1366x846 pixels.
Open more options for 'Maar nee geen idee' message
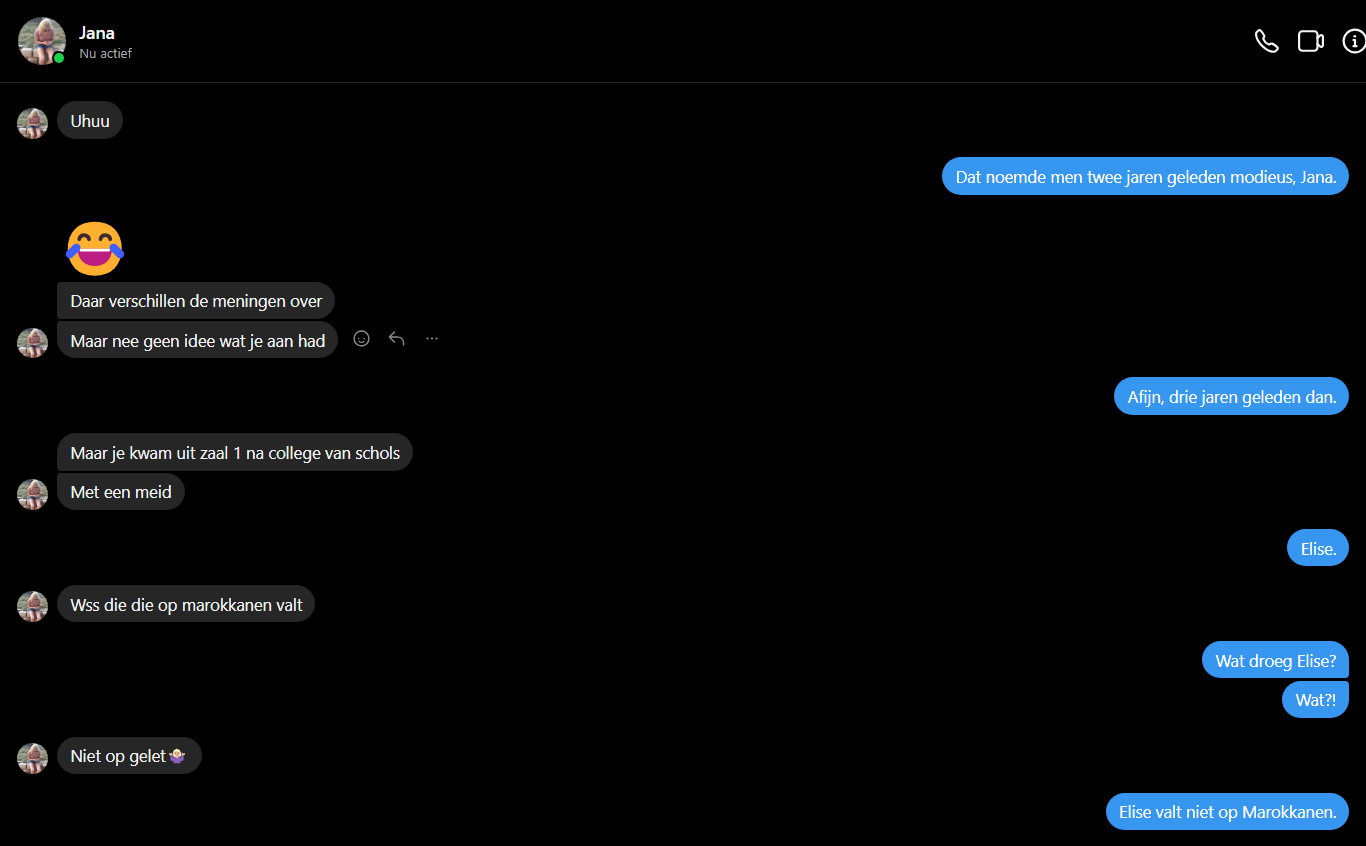point(432,339)
